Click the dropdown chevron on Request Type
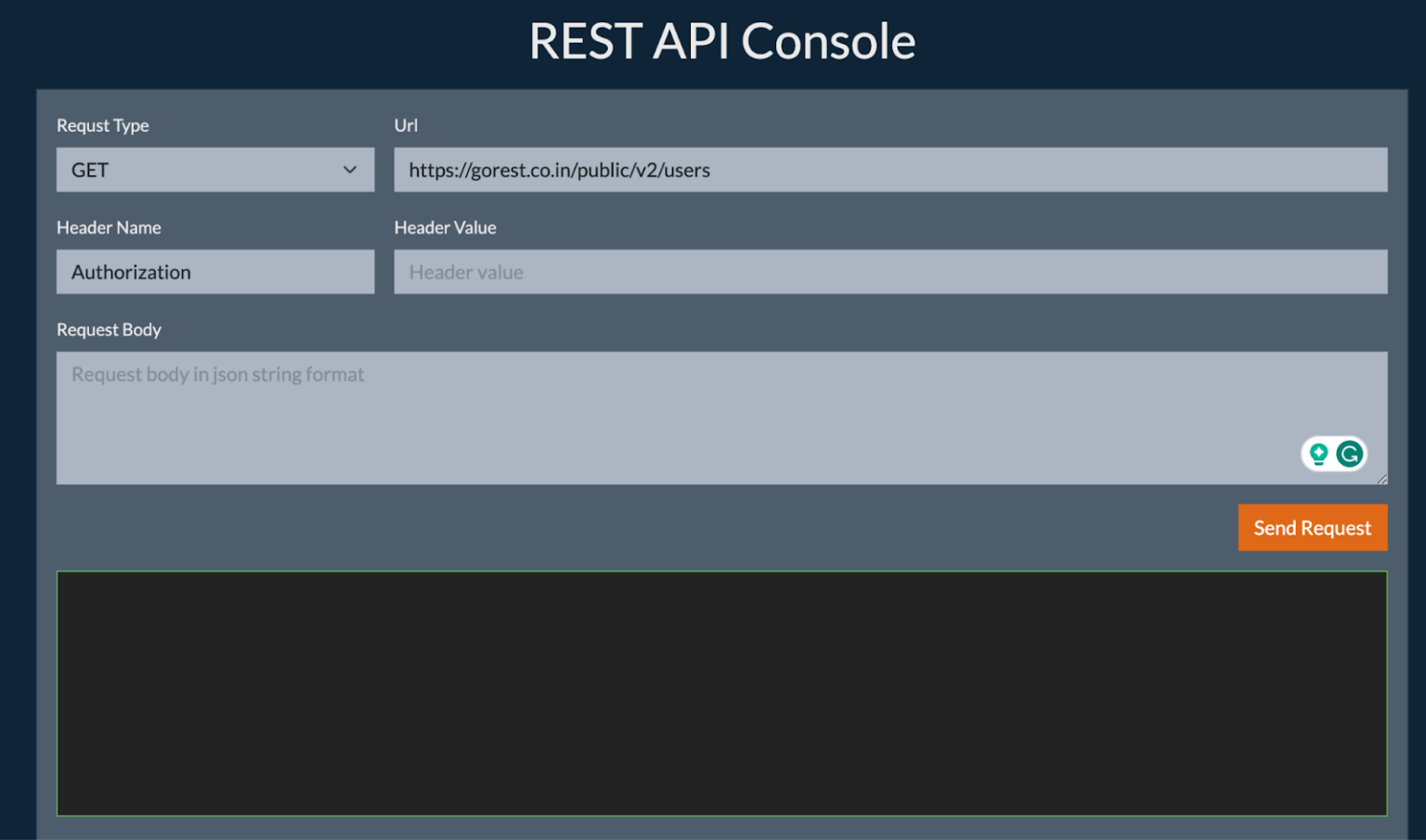 350,170
